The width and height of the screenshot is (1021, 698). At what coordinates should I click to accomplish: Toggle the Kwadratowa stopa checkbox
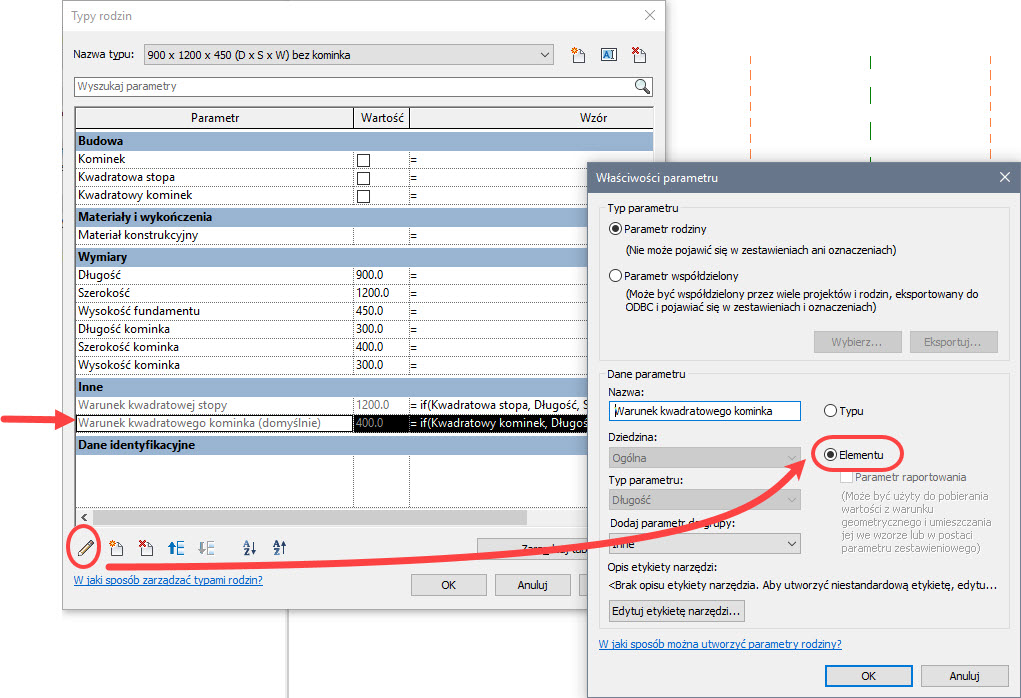[x=364, y=178]
